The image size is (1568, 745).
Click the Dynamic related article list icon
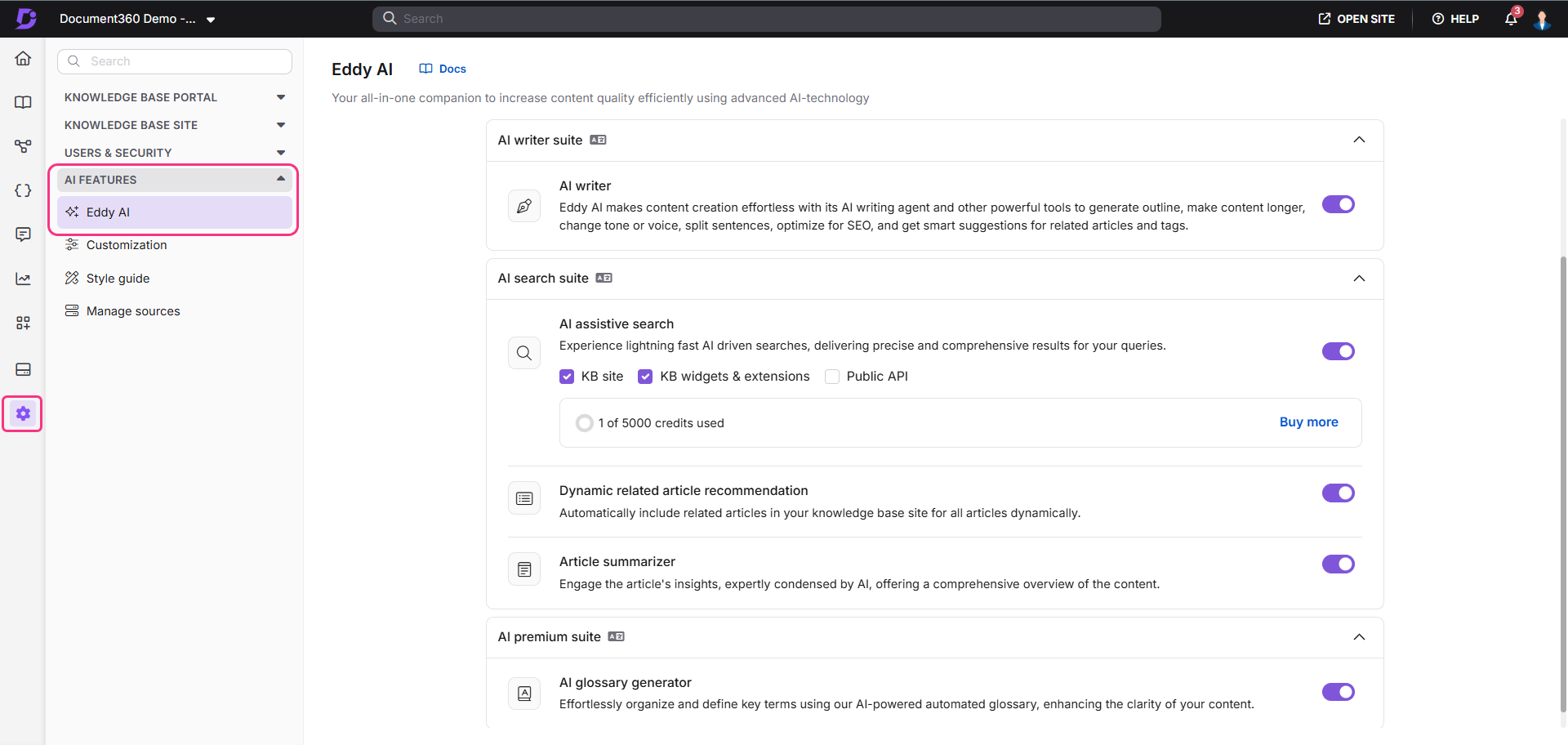click(x=524, y=498)
